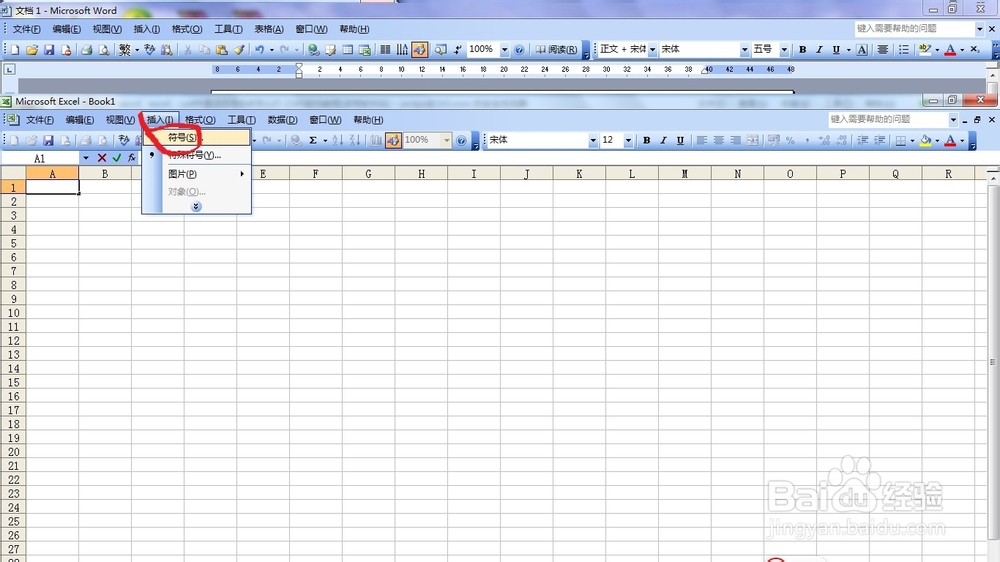Click Undo arrow in Word toolbar

coord(259,49)
